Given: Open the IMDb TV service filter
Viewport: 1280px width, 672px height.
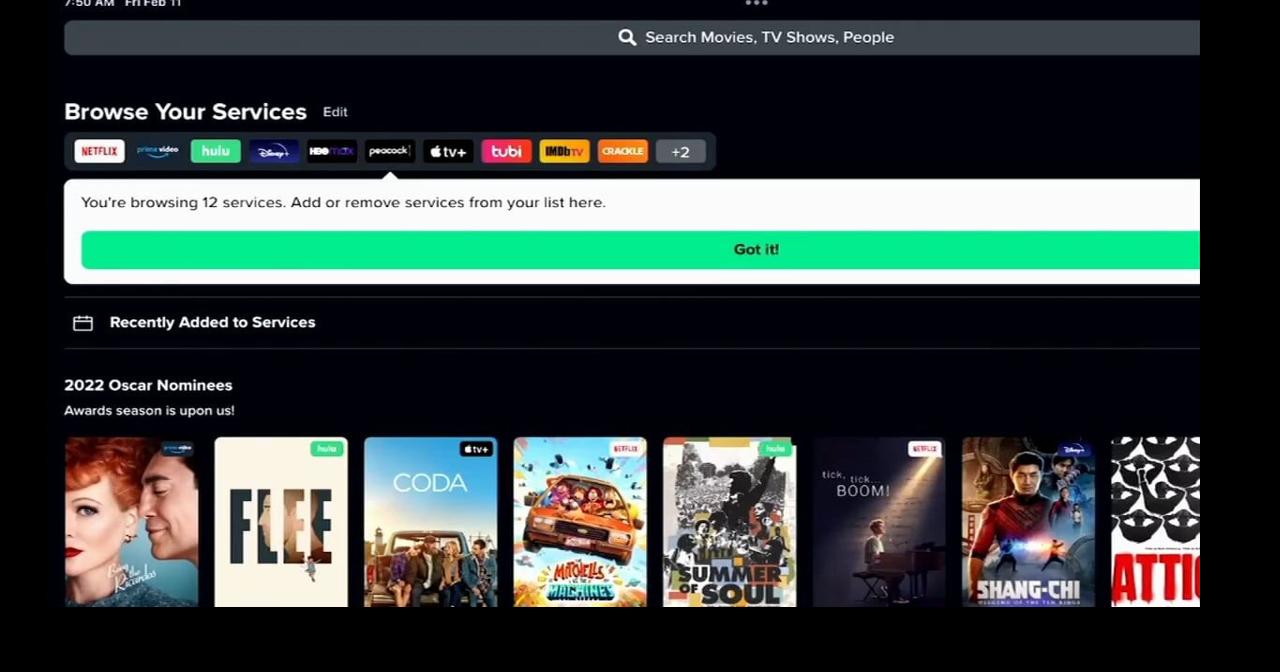Looking at the screenshot, I should click(564, 151).
